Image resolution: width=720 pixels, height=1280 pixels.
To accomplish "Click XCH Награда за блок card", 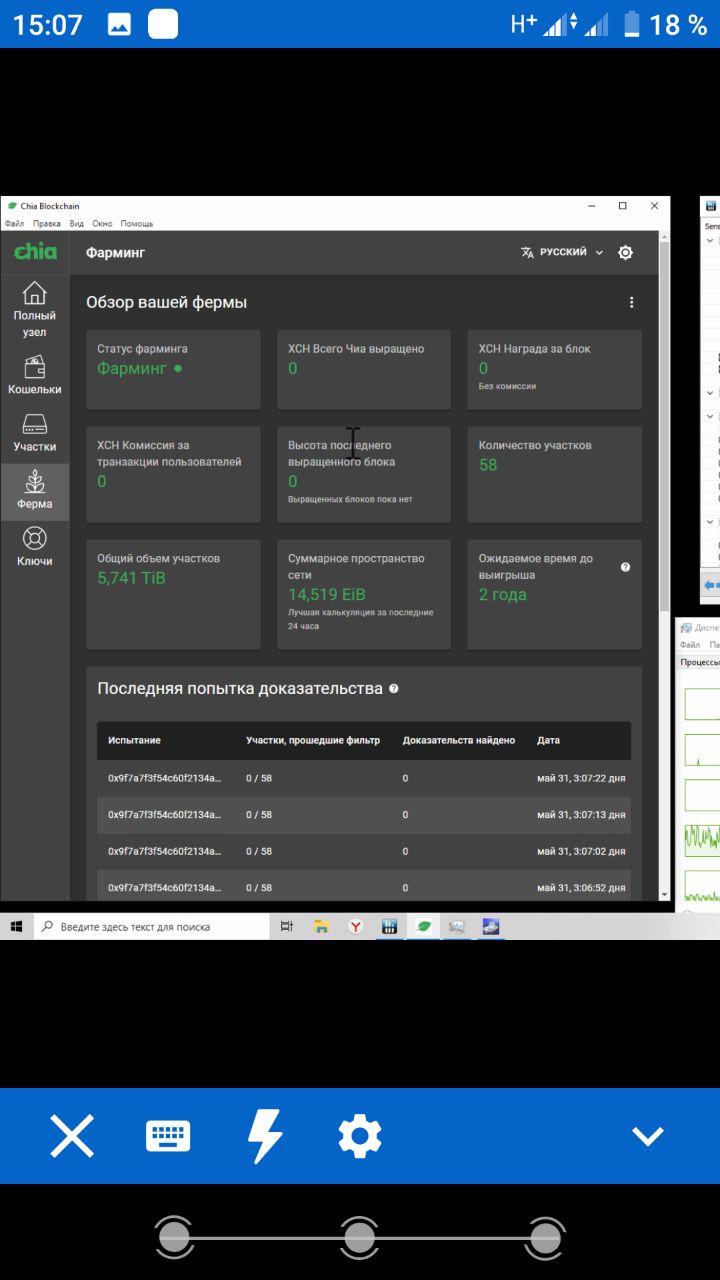I will coord(555,370).
